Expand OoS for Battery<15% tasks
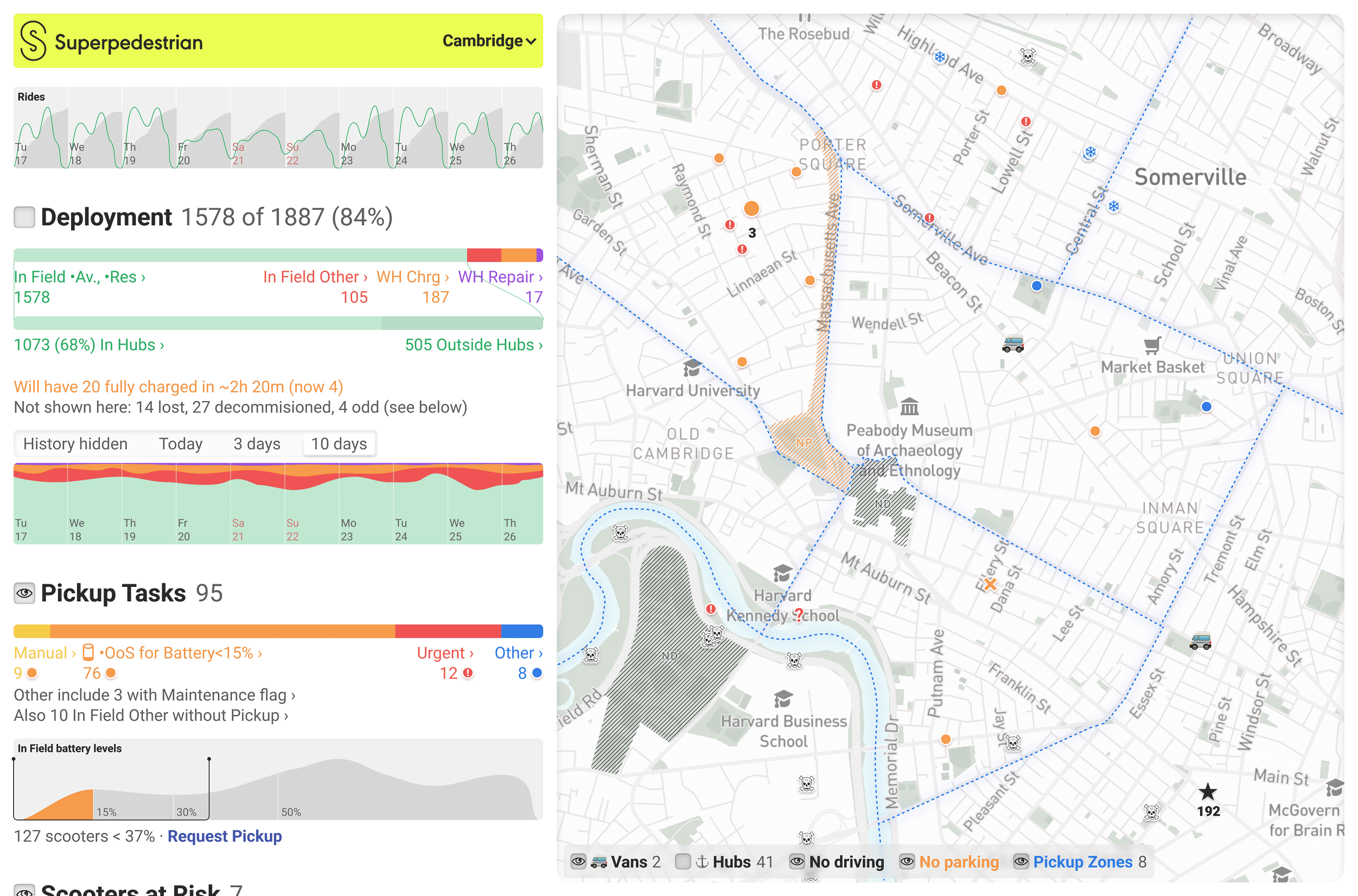This screenshot has height=896, width=1358. pos(172,653)
